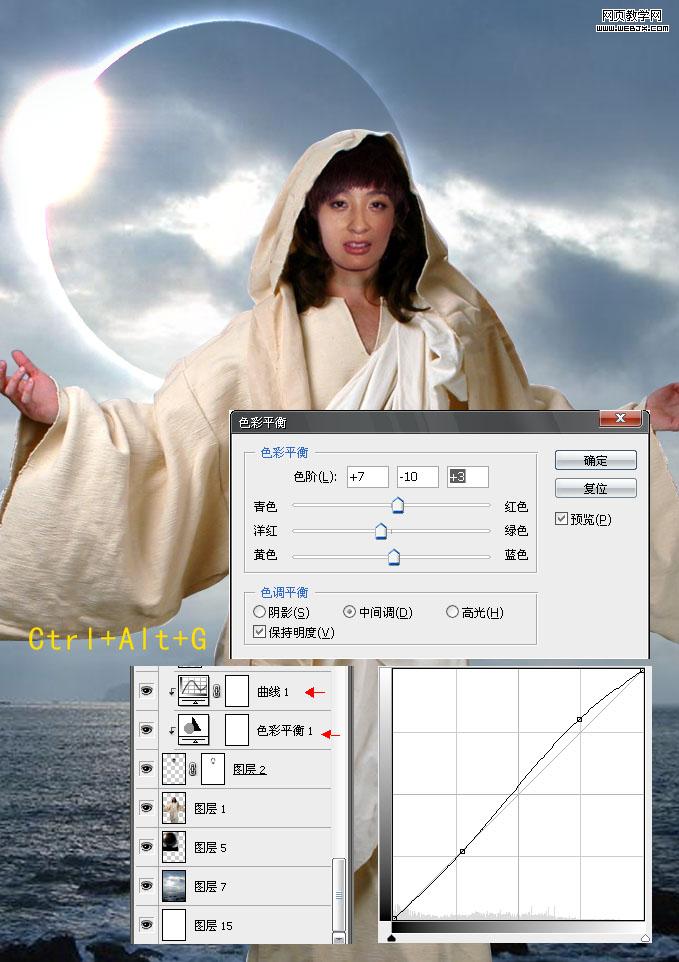Click the 图层 1 layer thumbnail
This screenshot has width=679, height=962.
[174, 808]
